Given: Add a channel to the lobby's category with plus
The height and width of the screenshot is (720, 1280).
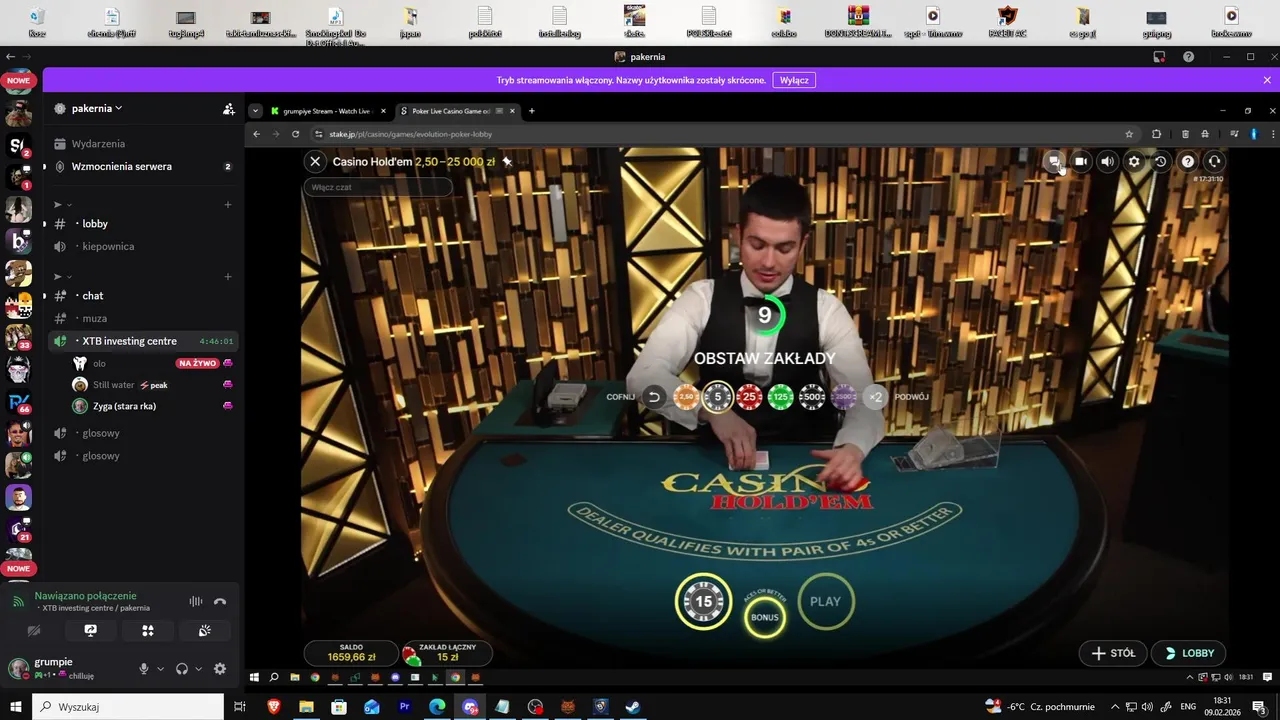Looking at the screenshot, I should tap(228, 205).
